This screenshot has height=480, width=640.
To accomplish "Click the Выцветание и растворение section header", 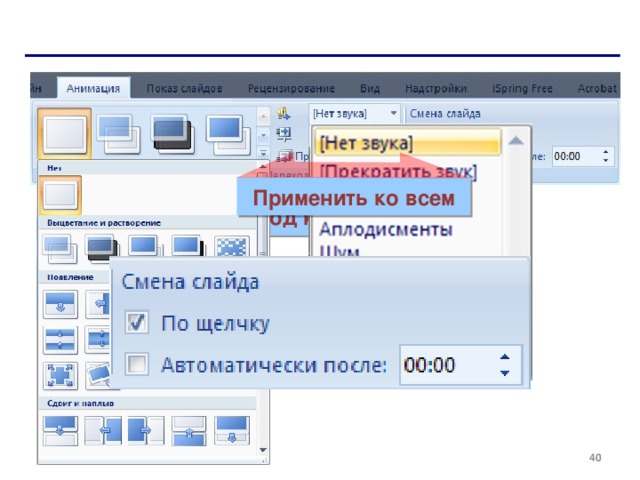I will 104,223.
